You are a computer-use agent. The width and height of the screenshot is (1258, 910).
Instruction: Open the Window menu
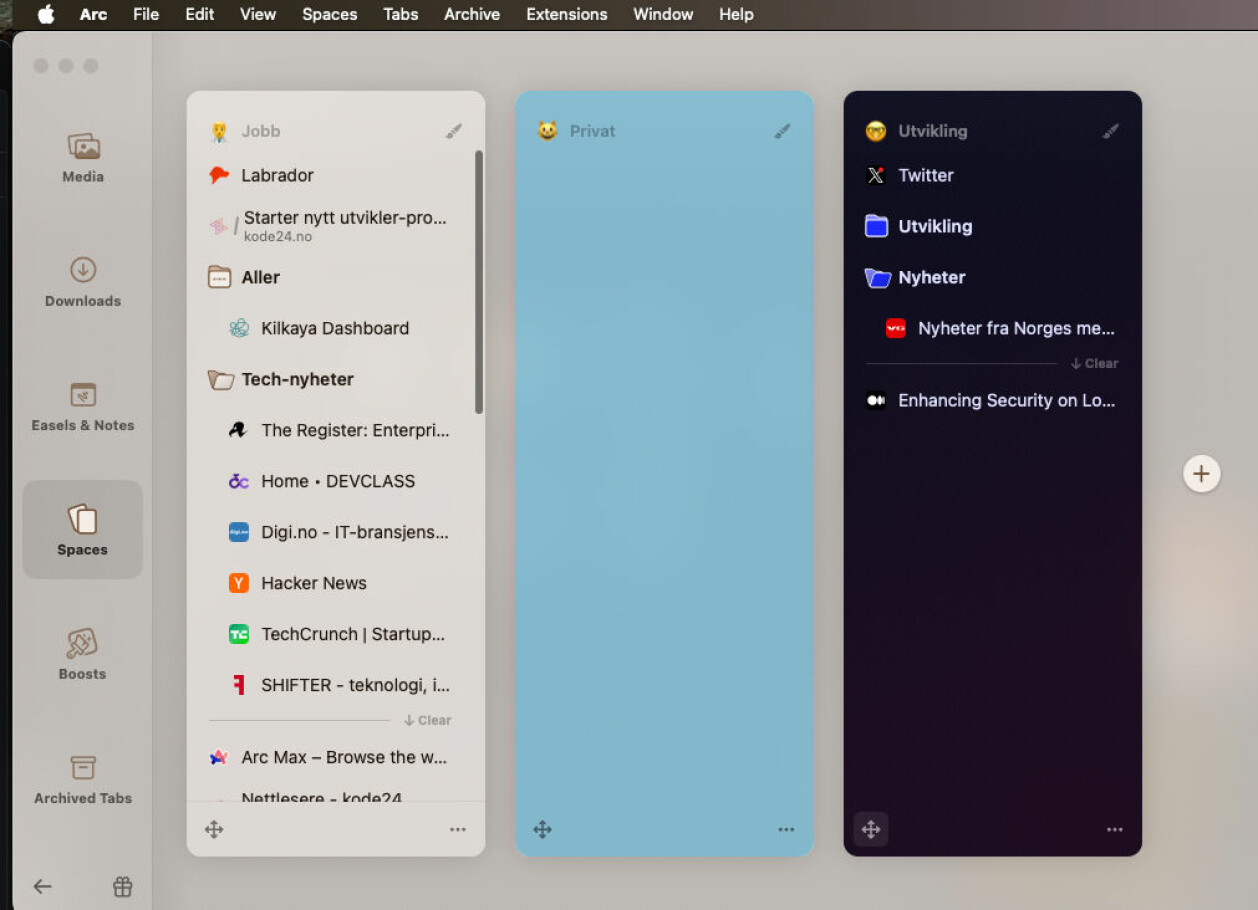[663, 14]
